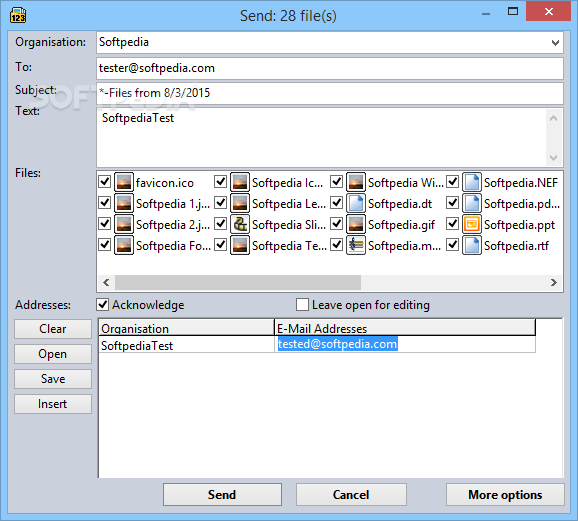The height and width of the screenshot is (521, 578).
Task: Uncheck the Softpedia.m... checkbox
Action: (x=337, y=244)
